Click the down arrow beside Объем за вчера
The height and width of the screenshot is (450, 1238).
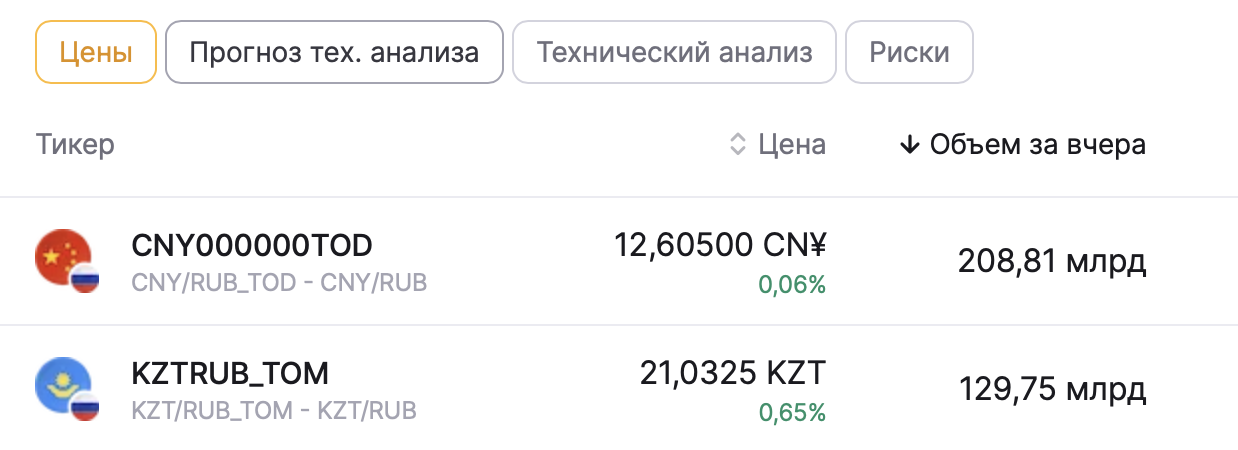(909, 145)
